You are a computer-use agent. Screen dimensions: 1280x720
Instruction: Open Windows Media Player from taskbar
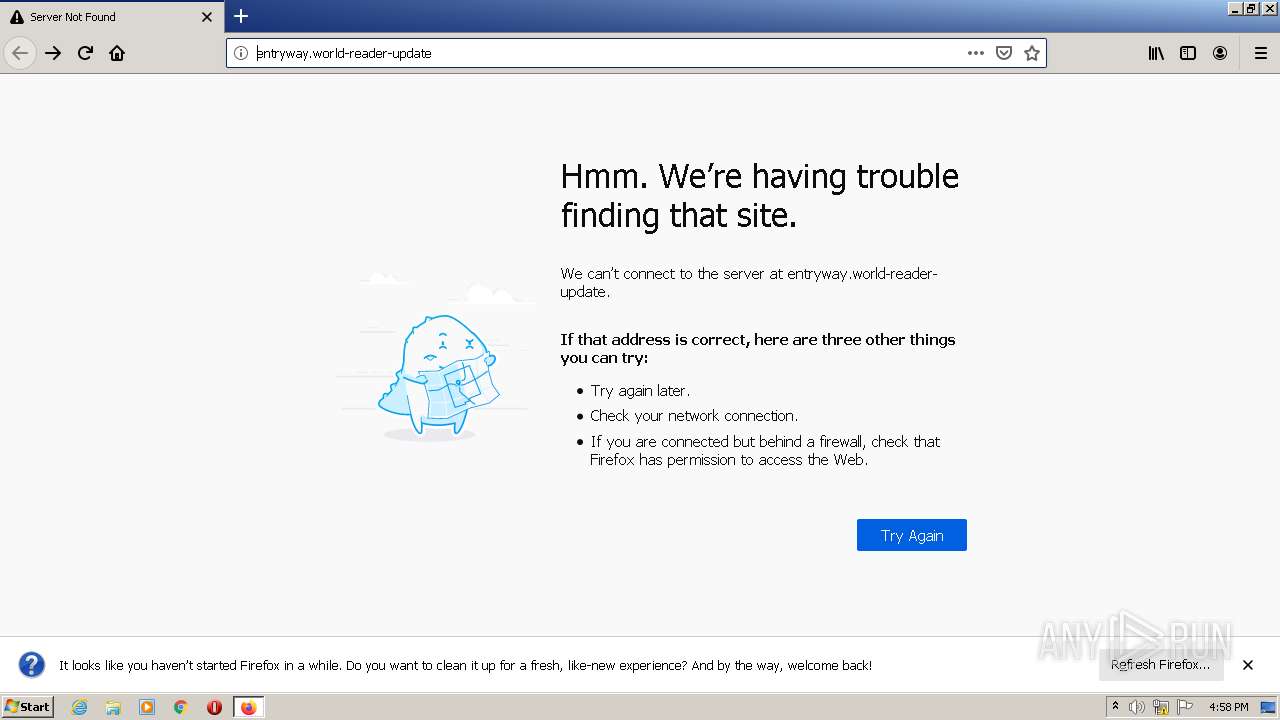pyautogui.click(x=147, y=707)
